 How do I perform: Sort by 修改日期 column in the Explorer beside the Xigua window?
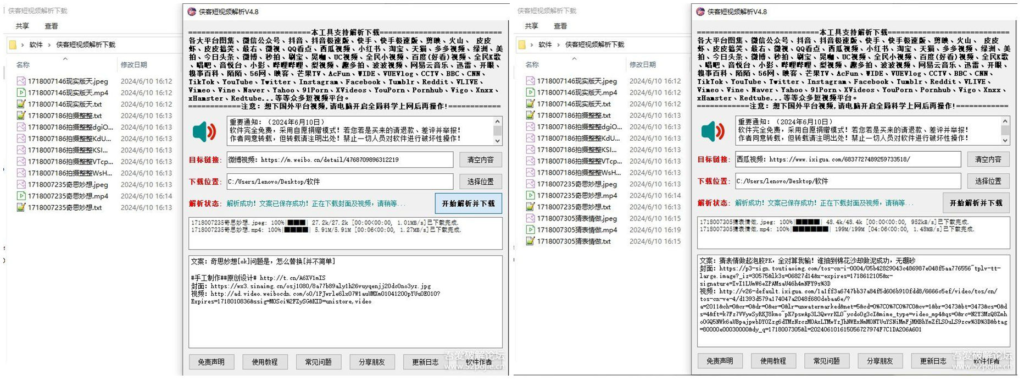pyautogui.click(x=643, y=65)
